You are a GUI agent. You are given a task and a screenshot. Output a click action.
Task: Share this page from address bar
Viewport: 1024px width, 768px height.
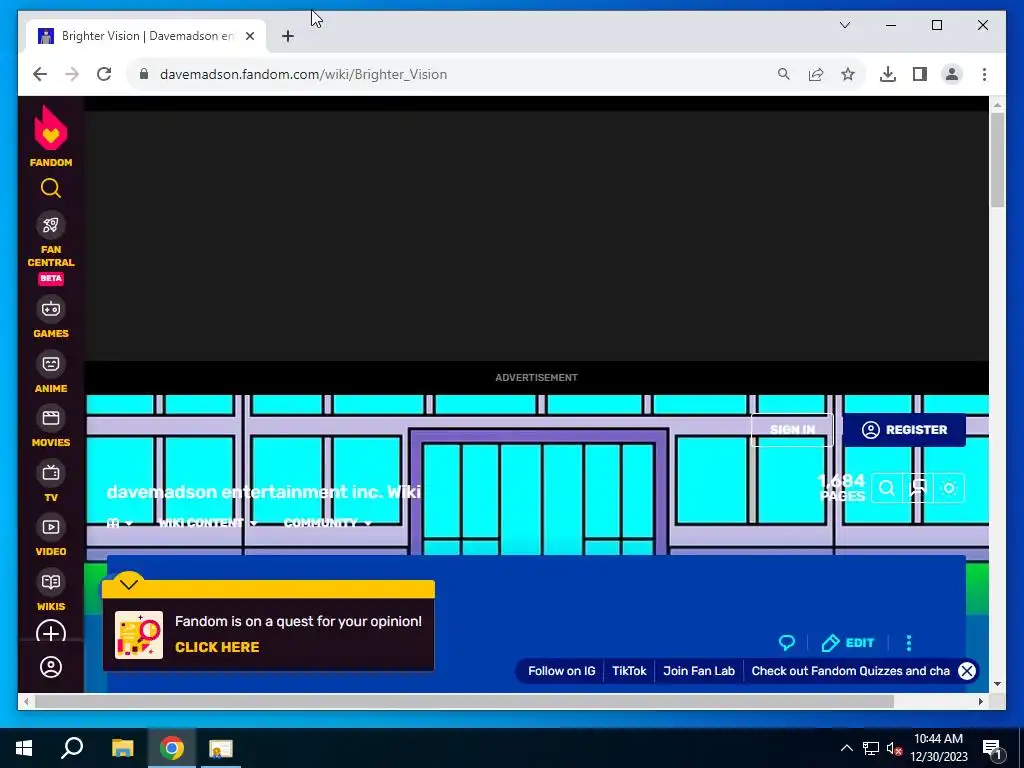[816, 74]
